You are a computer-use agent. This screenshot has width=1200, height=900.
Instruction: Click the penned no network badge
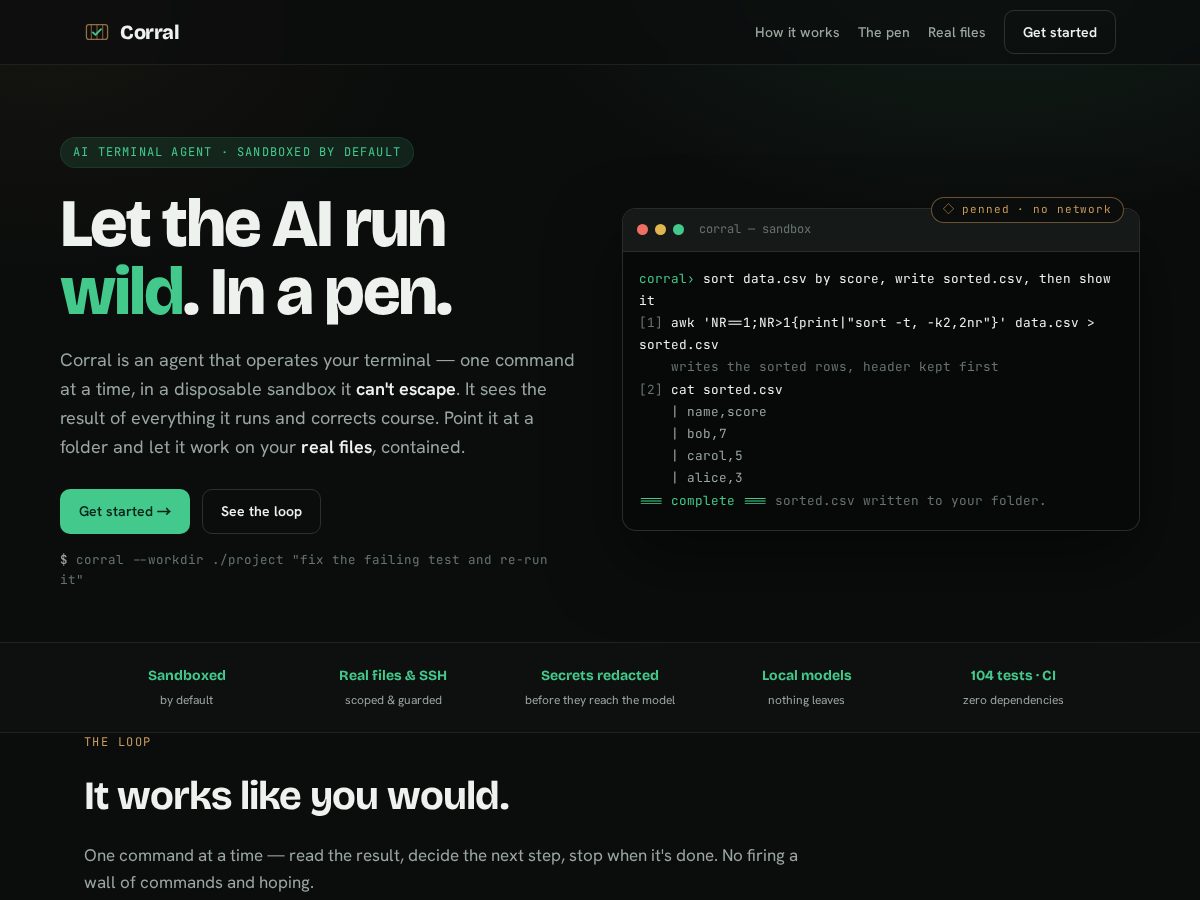click(1027, 209)
